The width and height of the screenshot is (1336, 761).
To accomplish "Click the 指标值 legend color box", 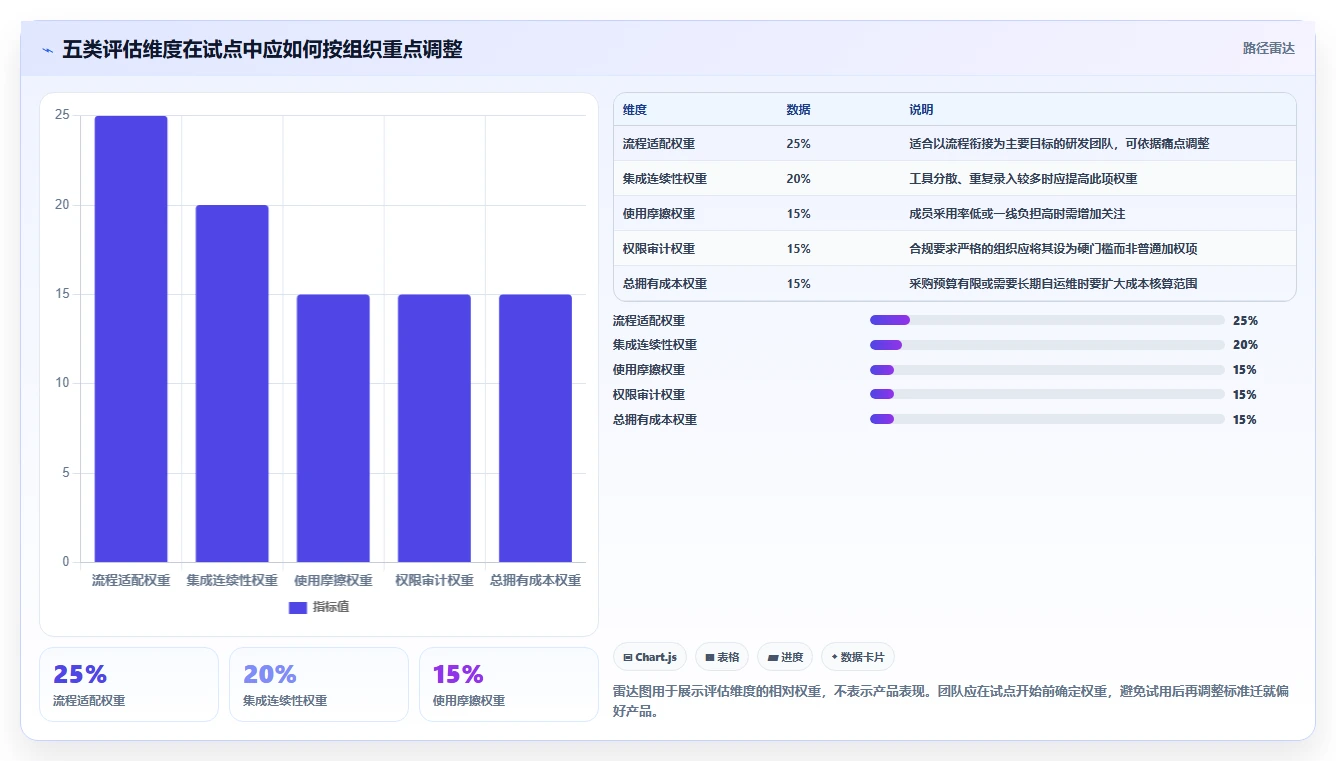I will pos(297,607).
